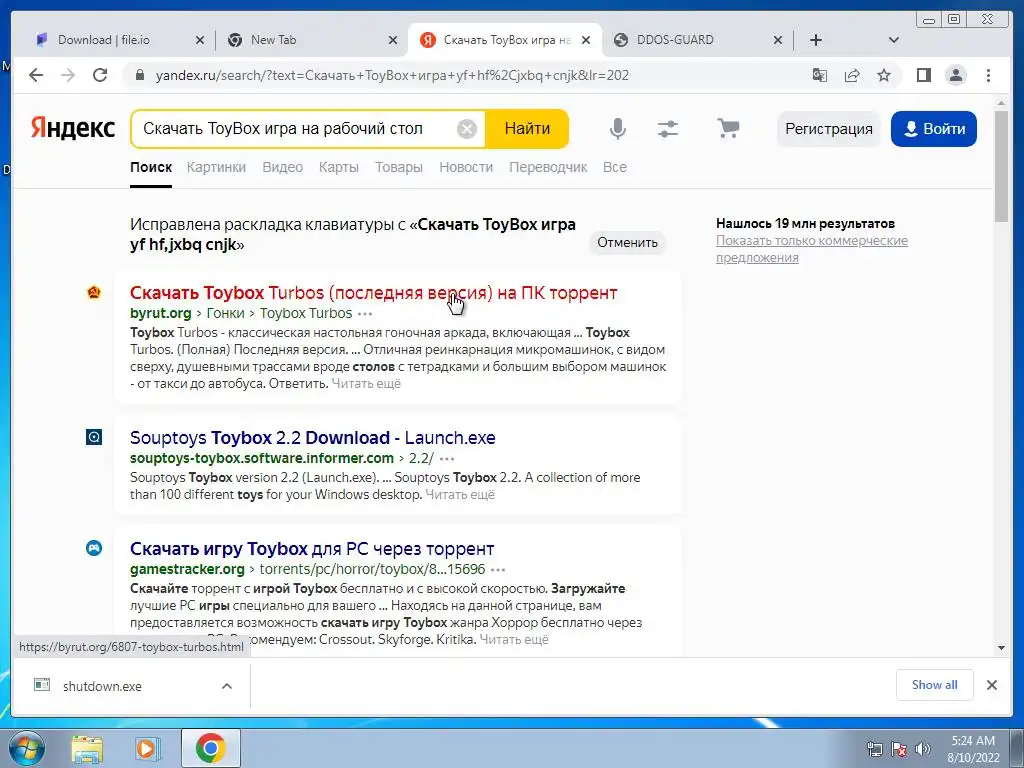Expand 'Читать ещё' for gamestracker result
The image size is (1024, 768).
click(x=514, y=639)
